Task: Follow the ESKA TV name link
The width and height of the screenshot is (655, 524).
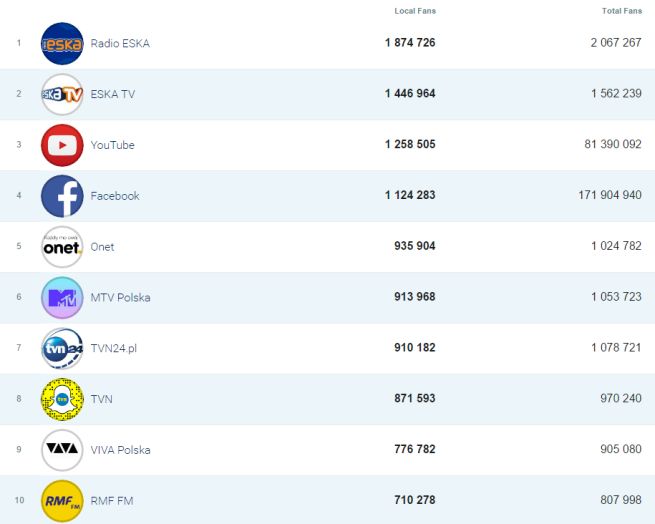Action: point(113,94)
